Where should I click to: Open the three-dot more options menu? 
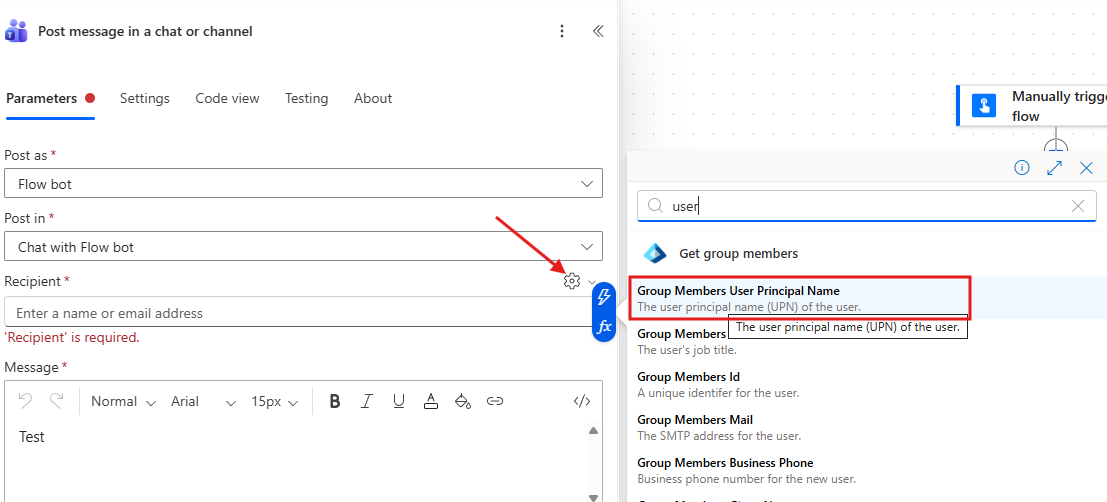point(562,31)
